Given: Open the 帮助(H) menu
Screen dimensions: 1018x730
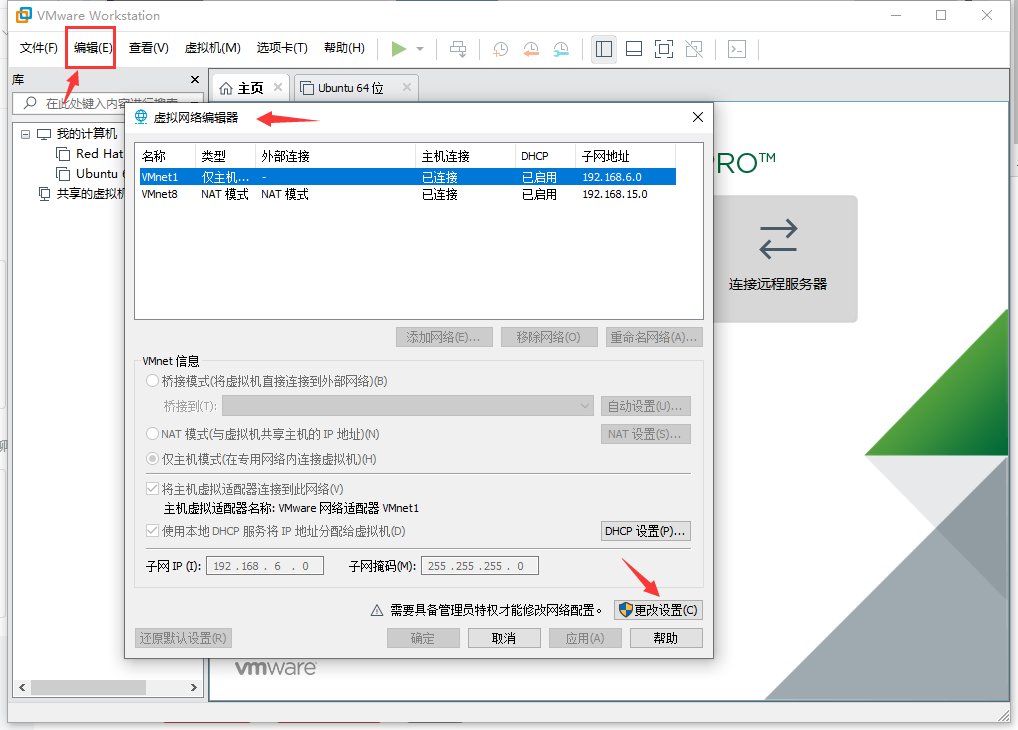Looking at the screenshot, I should [x=344, y=48].
